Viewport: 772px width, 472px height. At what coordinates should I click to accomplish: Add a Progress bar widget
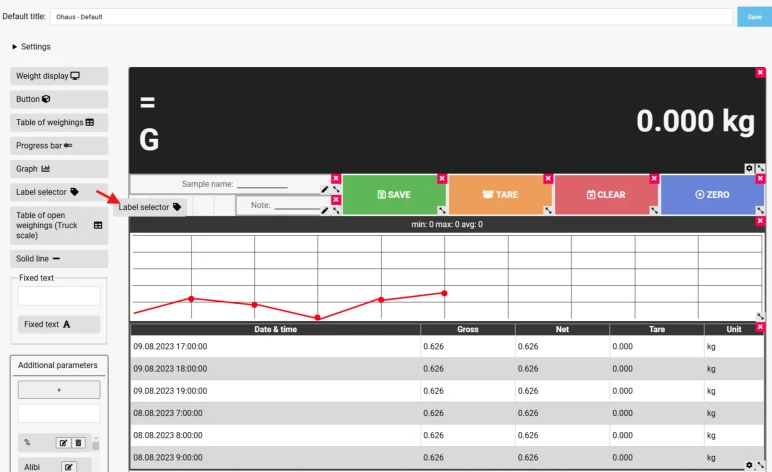[x=59, y=146]
